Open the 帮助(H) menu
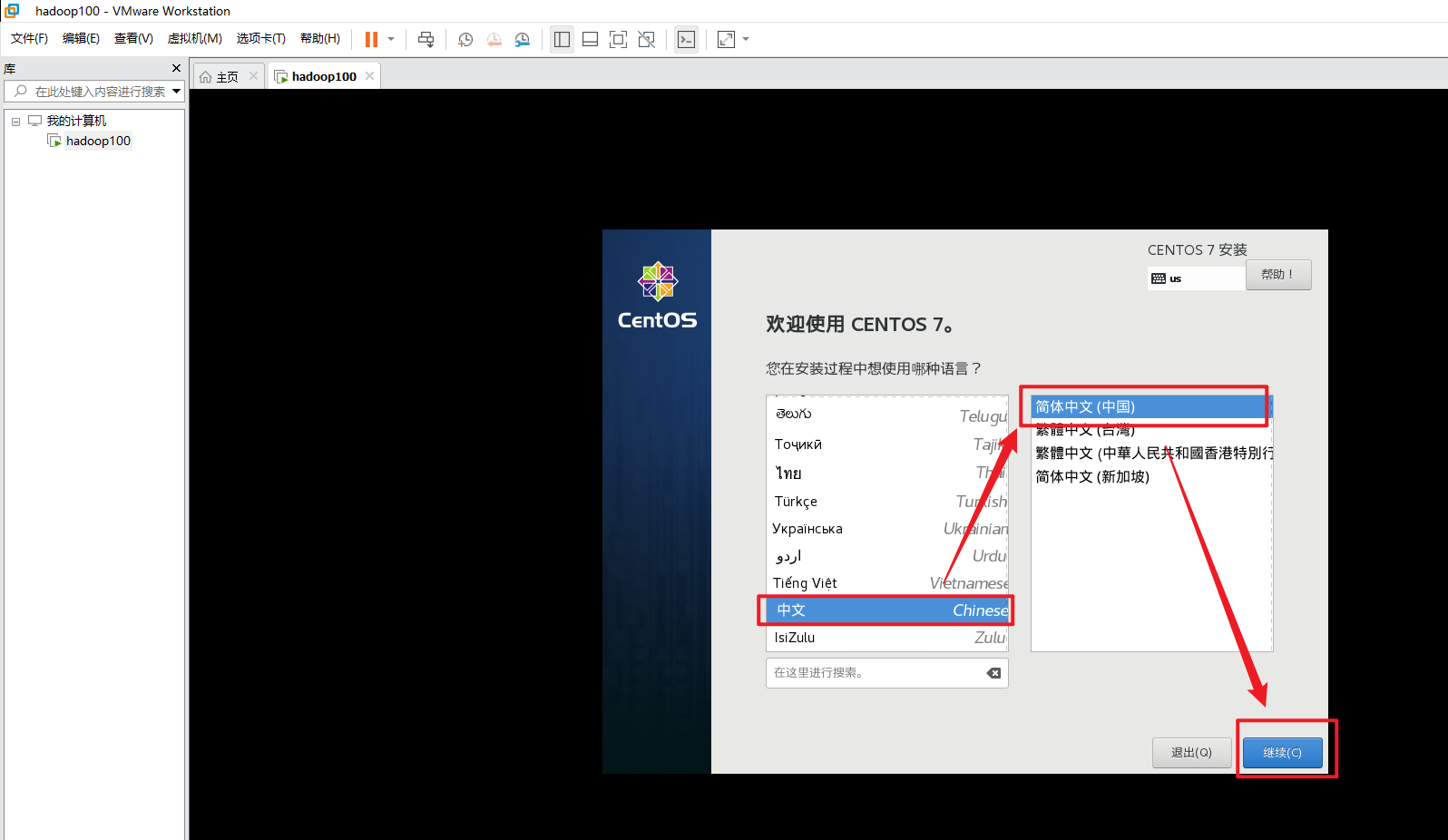The height and width of the screenshot is (840, 1448). coord(320,38)
